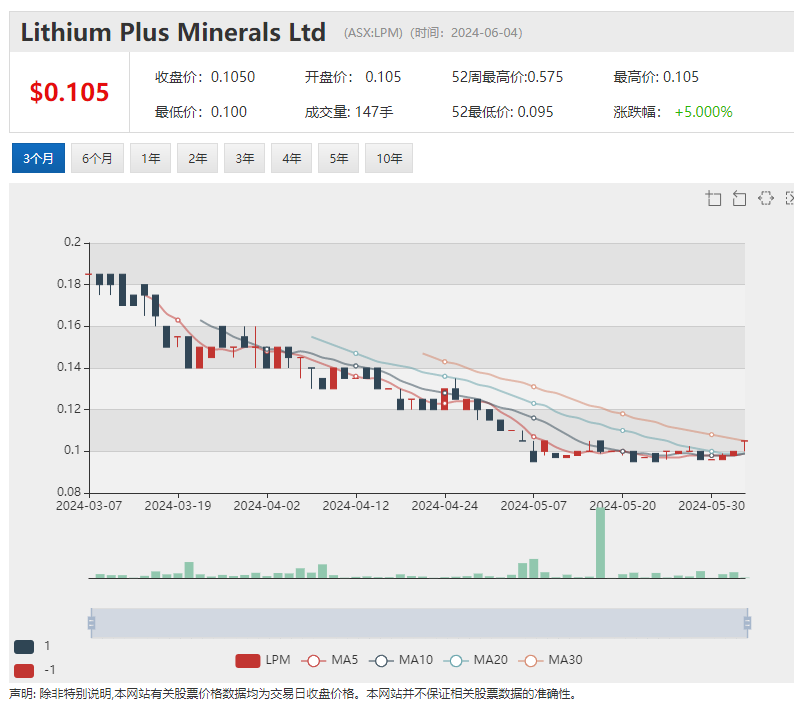Image resolution: width=808 pixels, height=728 pixels.
Task: Click the 收盘价 0.1050 value
Action: click(233, 77)
